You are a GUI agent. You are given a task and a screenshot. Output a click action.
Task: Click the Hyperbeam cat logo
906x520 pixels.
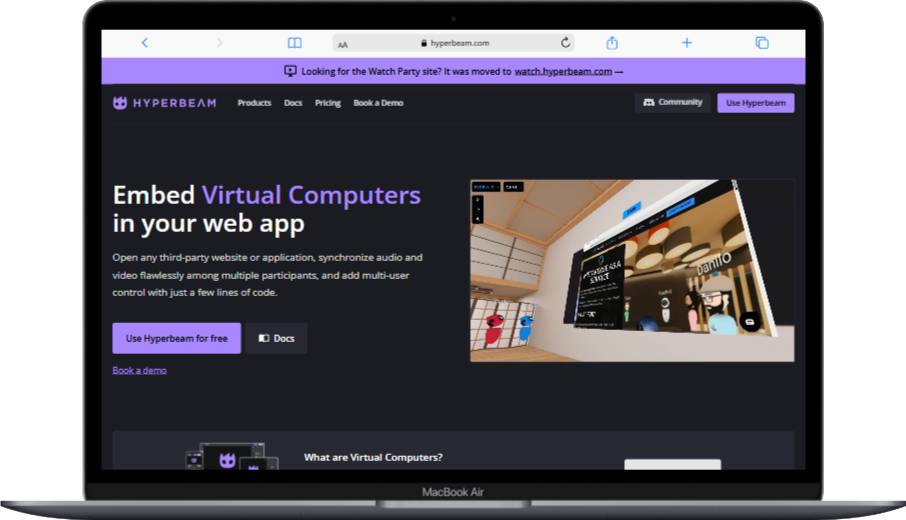click(120, 103)
